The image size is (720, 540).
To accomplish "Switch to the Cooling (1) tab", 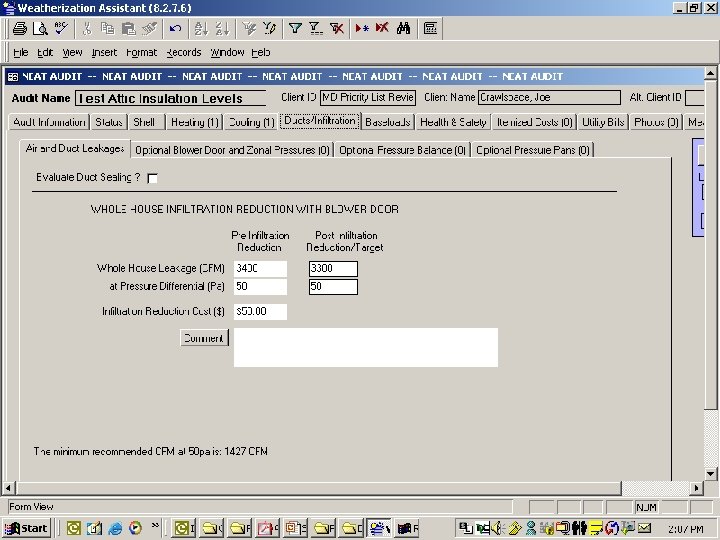I will (x=251, y=122).
